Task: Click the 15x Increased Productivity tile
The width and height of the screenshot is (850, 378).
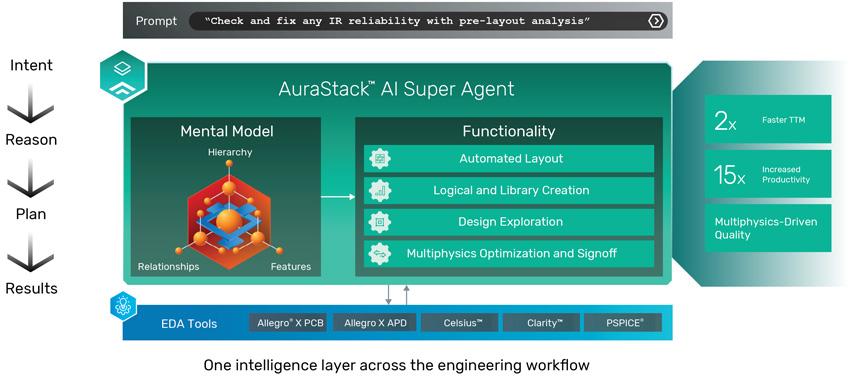Action: 768,174
